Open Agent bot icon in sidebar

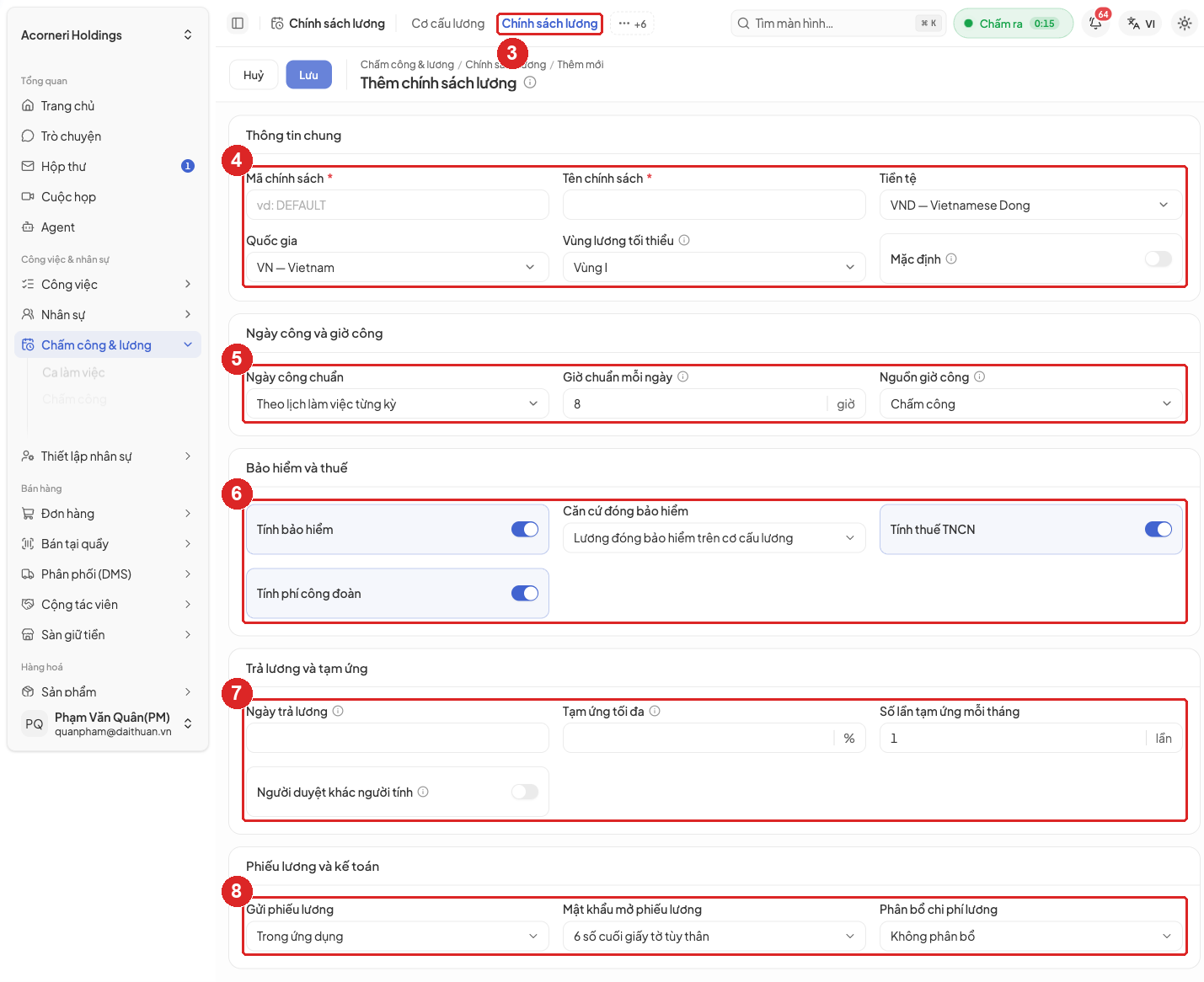28,227
